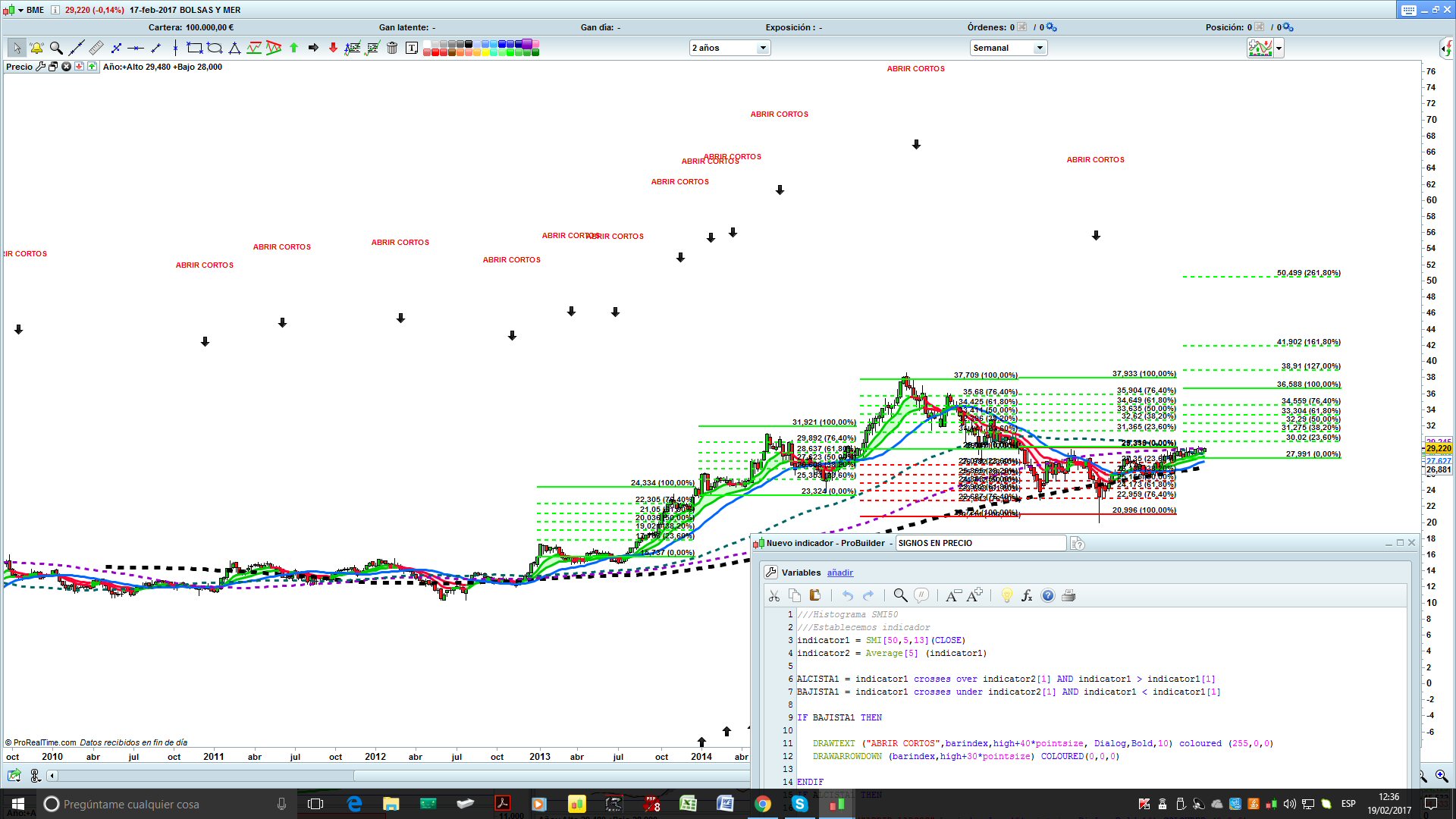Click the 'añadir' variables link
Screen dimensions: 1456x819
[x=839, y=573]
